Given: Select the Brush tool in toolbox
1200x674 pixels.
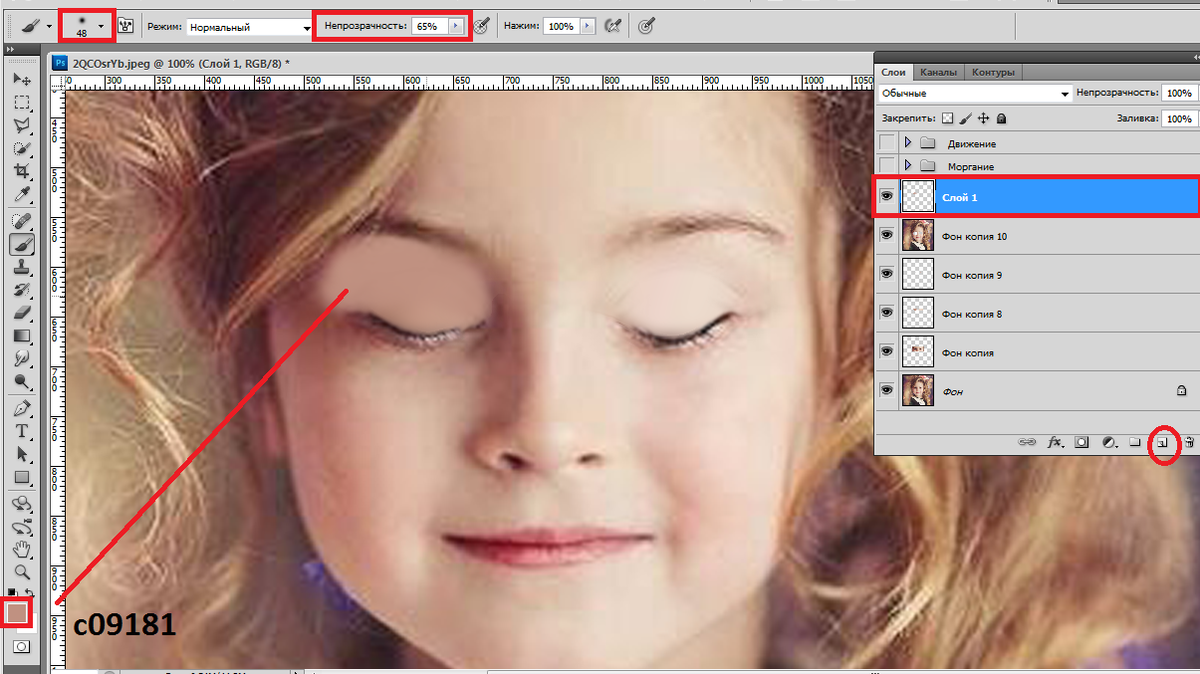Looking at the screenshot, I should [22, 243].
